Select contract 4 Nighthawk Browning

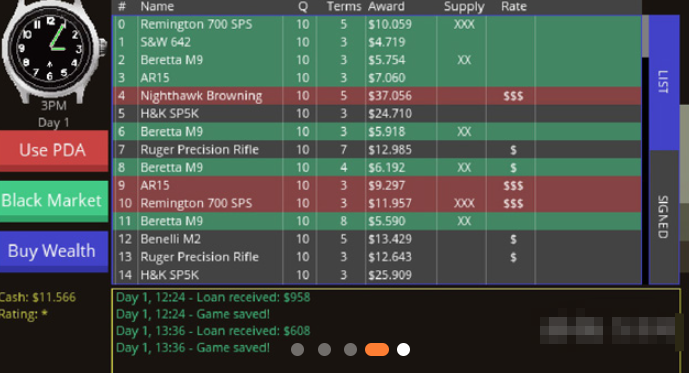pos(377,96)
